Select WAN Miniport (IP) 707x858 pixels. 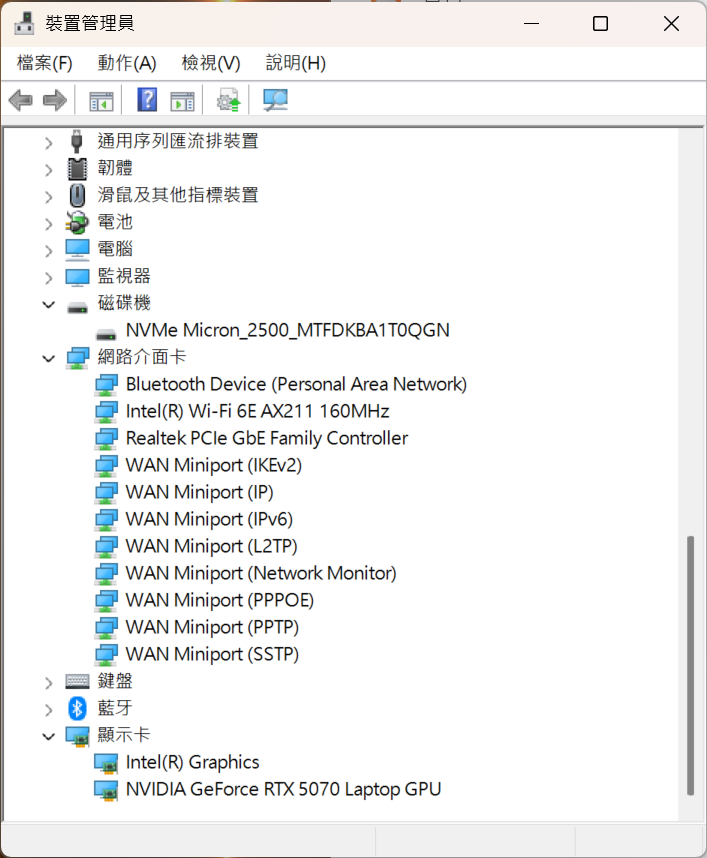point(199,492)
